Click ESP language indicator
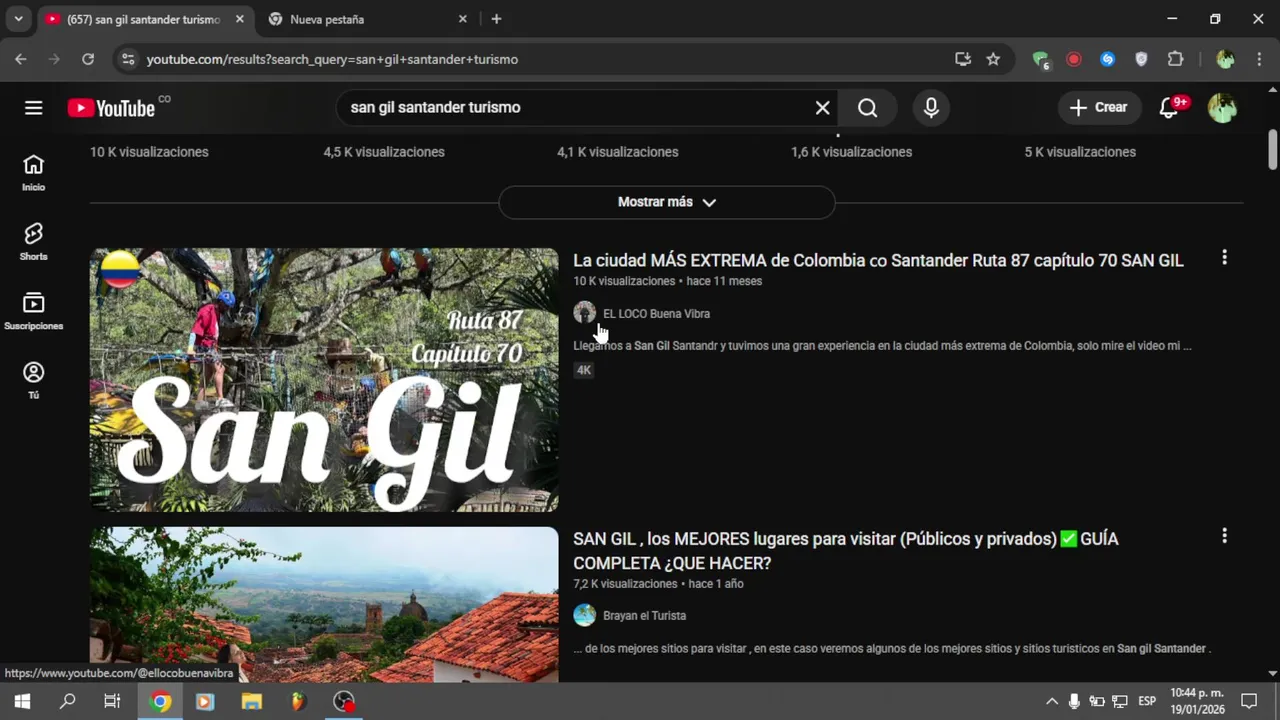Image resolution: width=1280 pixels, height=720 pixels. [x=1147, y=701]
